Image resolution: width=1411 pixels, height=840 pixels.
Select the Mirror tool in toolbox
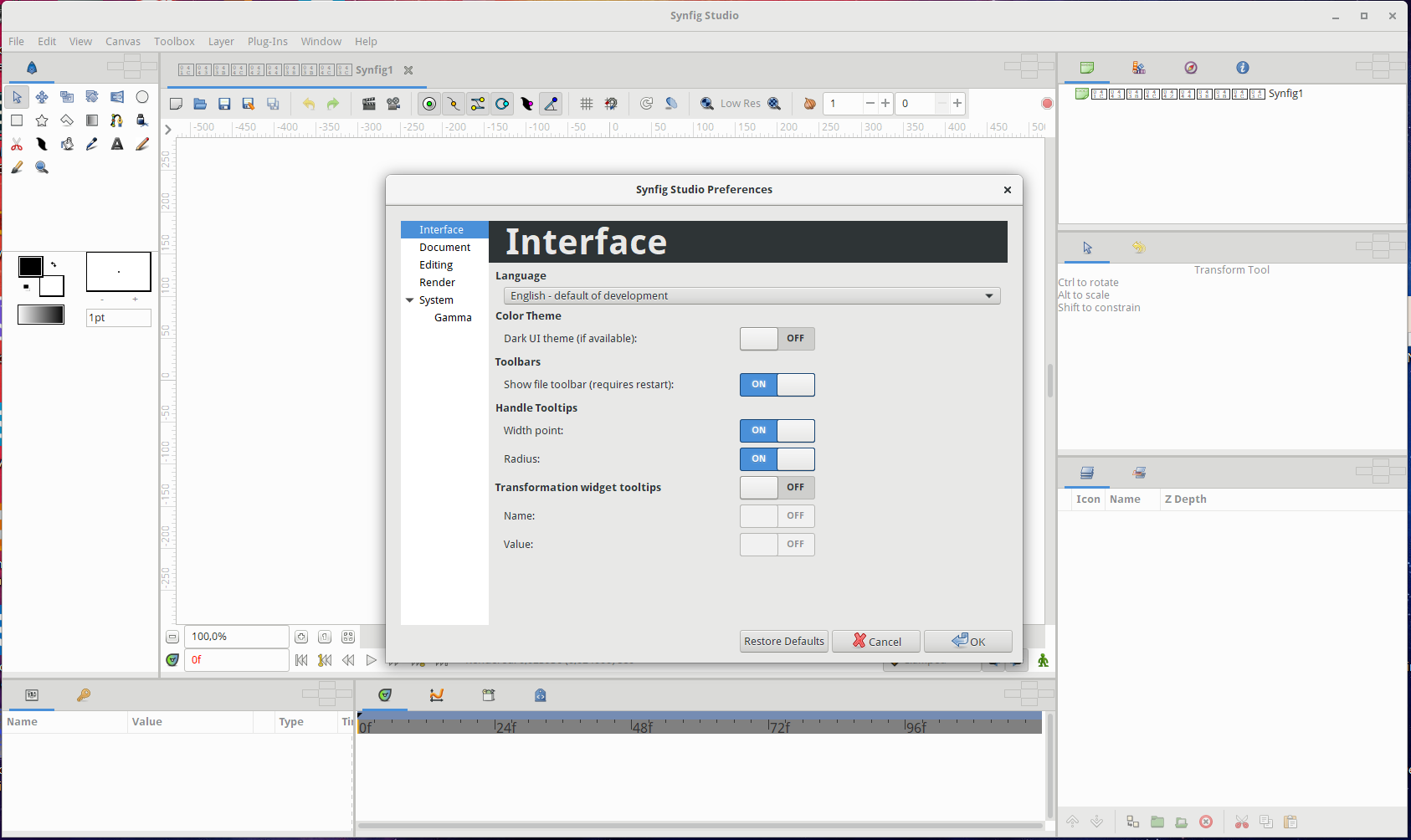pyautogui.click(x=117, y=97)
